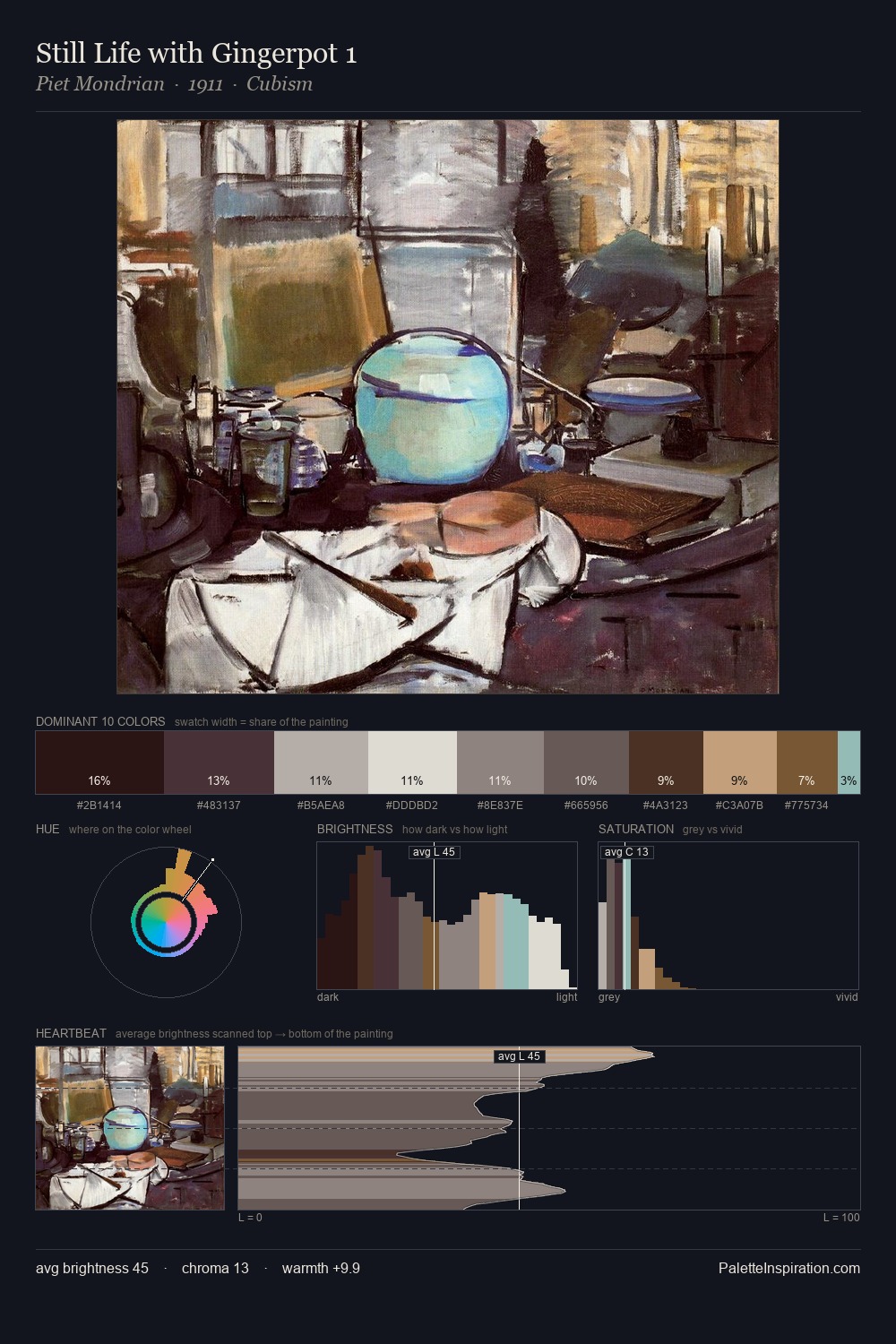896x1344 pixels.
Task: Click the avg L 45 heartbeat label
Action: coord(520,1056)
